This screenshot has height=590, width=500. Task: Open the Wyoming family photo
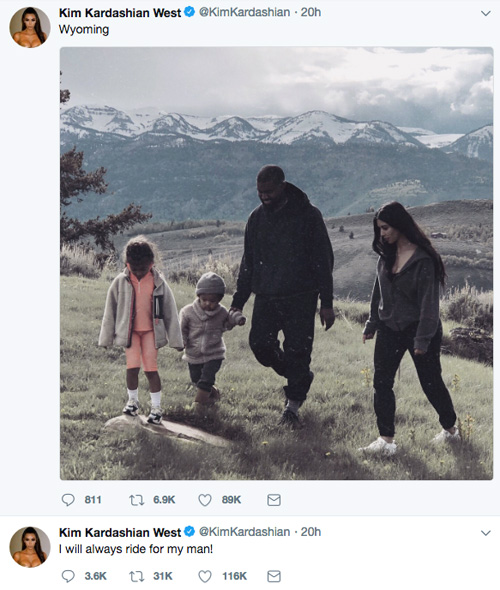pyautogui.click(x=277, y=263)
